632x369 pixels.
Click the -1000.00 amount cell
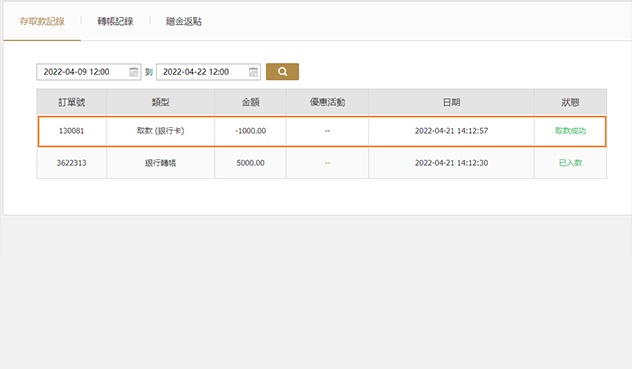(250, 131)
